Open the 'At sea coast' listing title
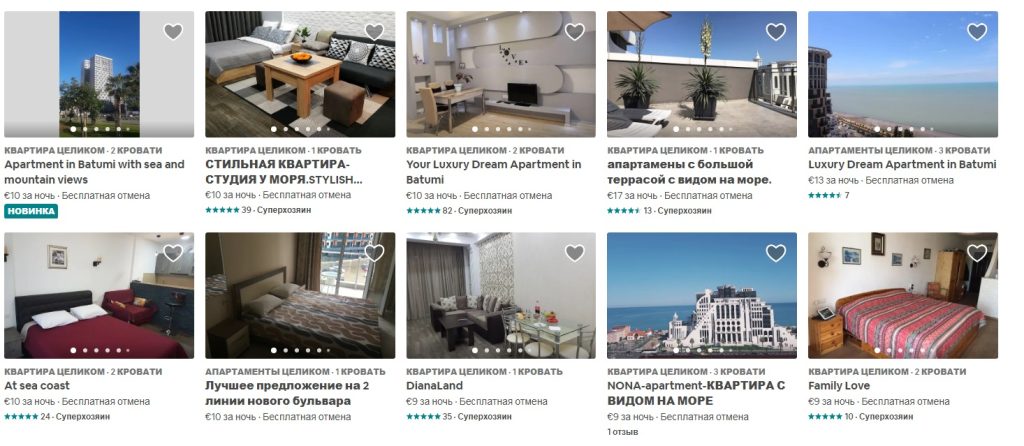 click(x=37, y=386)
